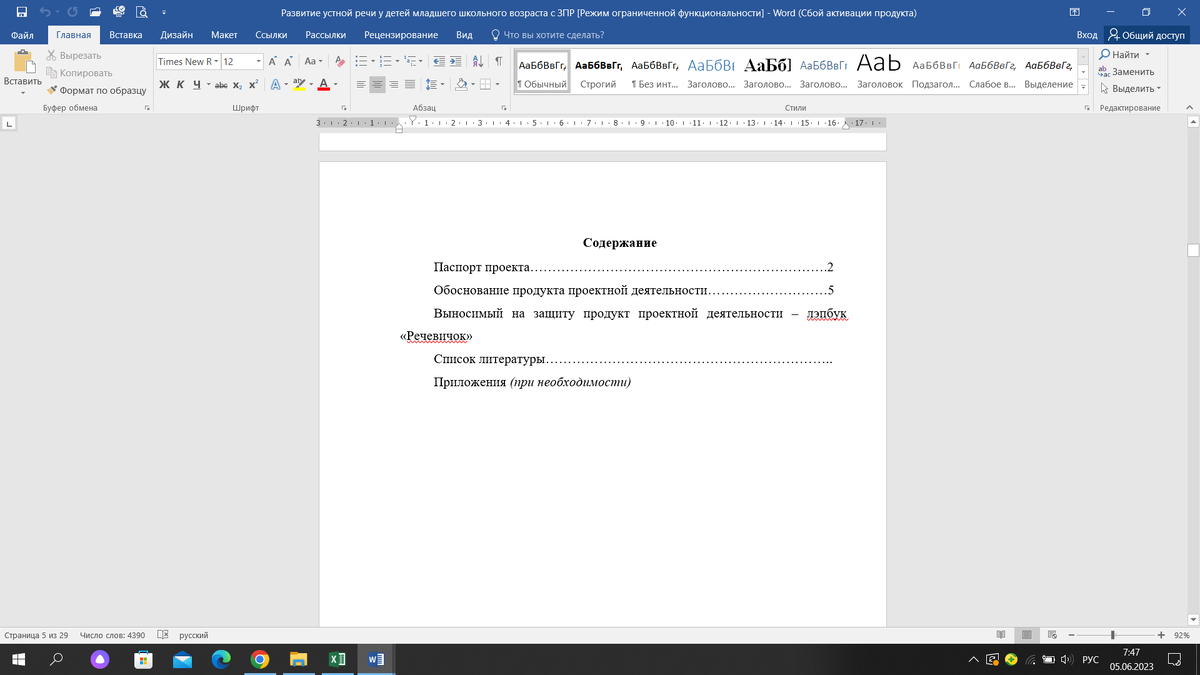1200x675 pixels.
Task: Open the Шрифт dialog launcher
Action: pos(343,108)
